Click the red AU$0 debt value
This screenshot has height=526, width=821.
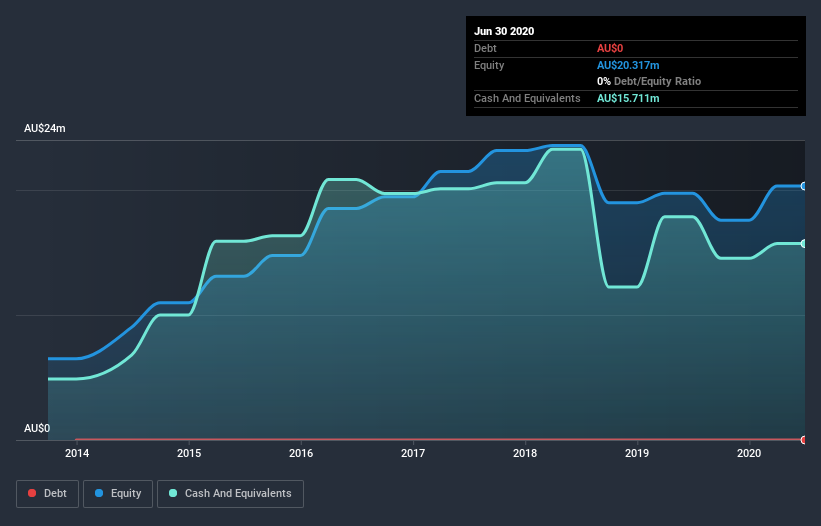tap(610, 49)
